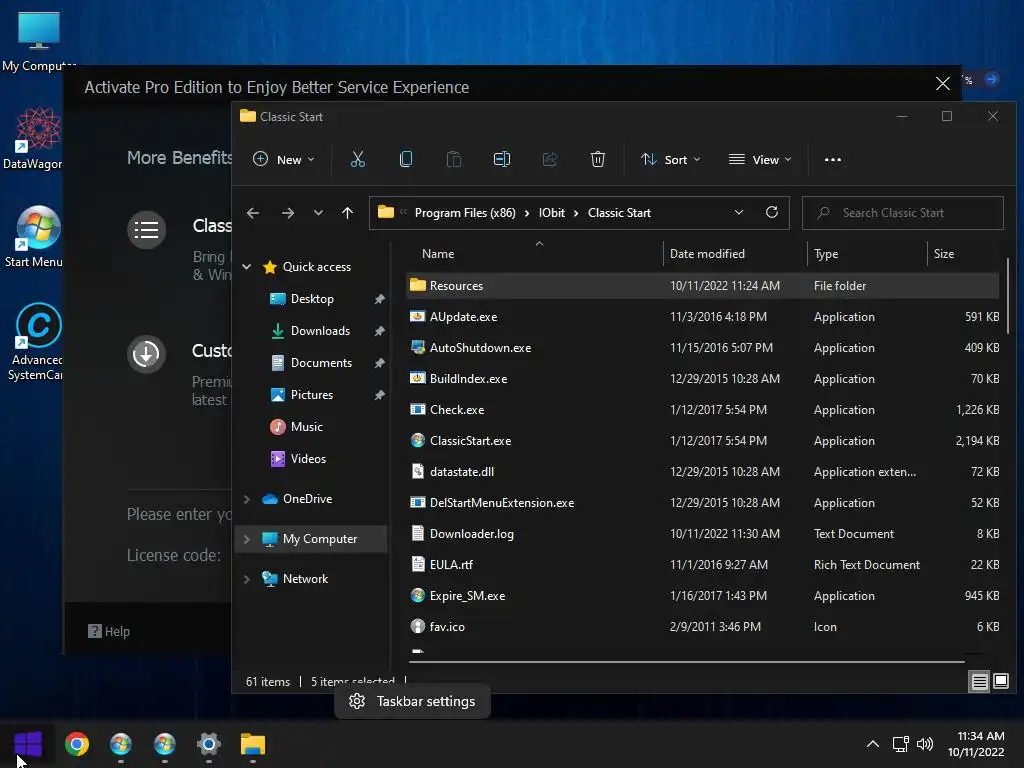
Task: Go forward with the right arrow
Action: point(287,213)
